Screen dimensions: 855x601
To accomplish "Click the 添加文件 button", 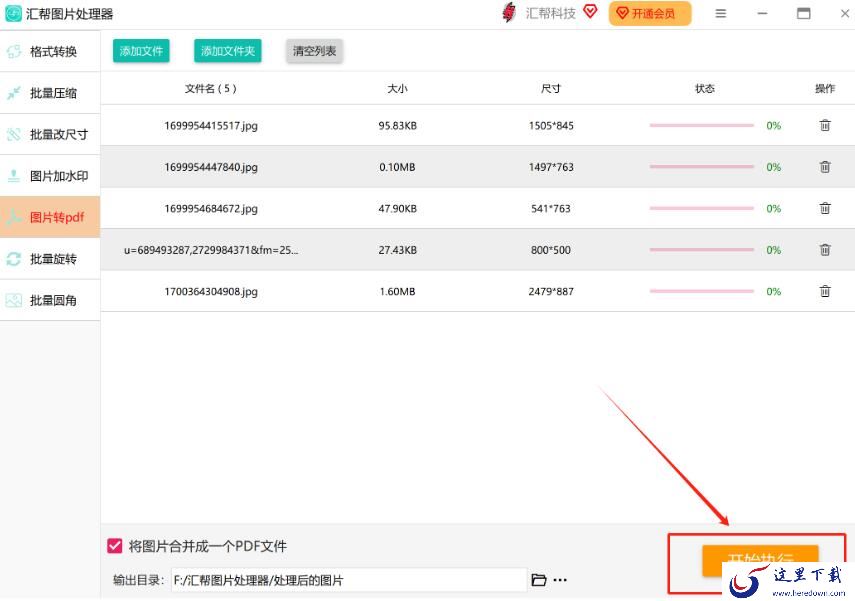I will tap(141, 51).
